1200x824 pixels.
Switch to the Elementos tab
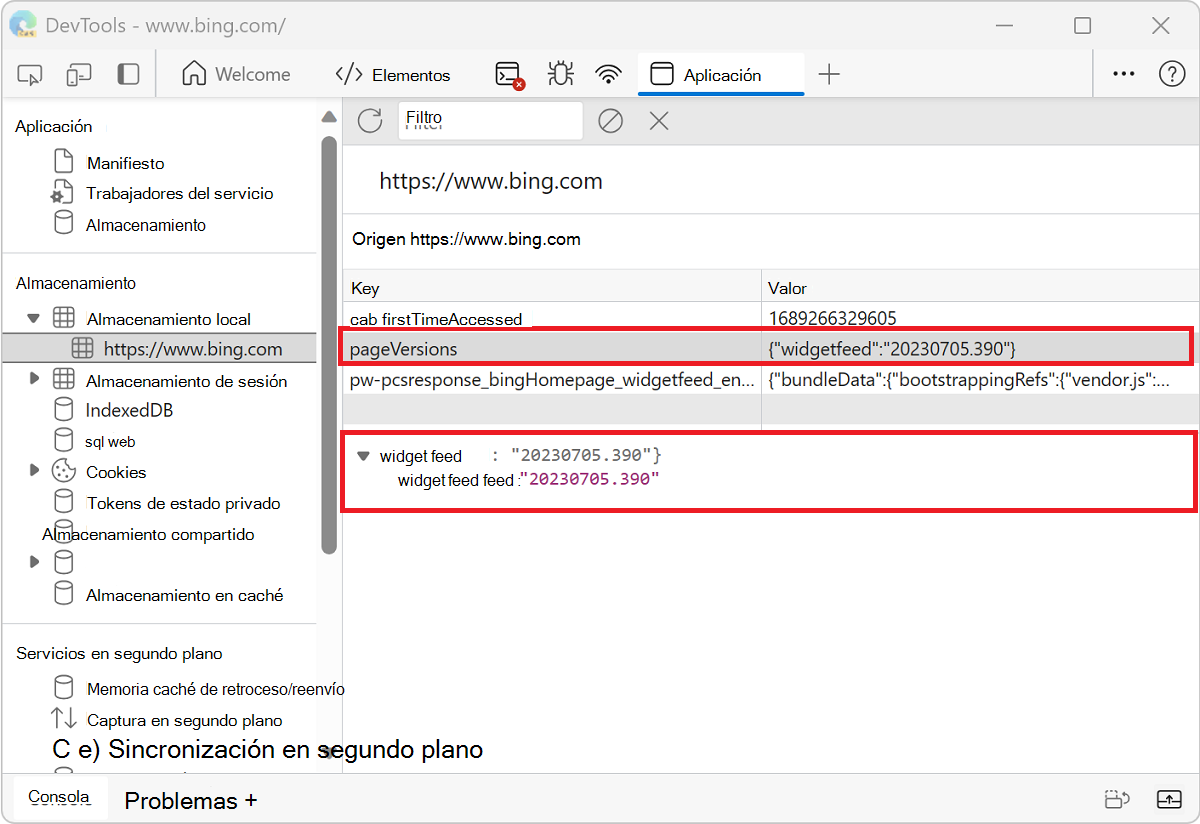[x=393, y=73]
